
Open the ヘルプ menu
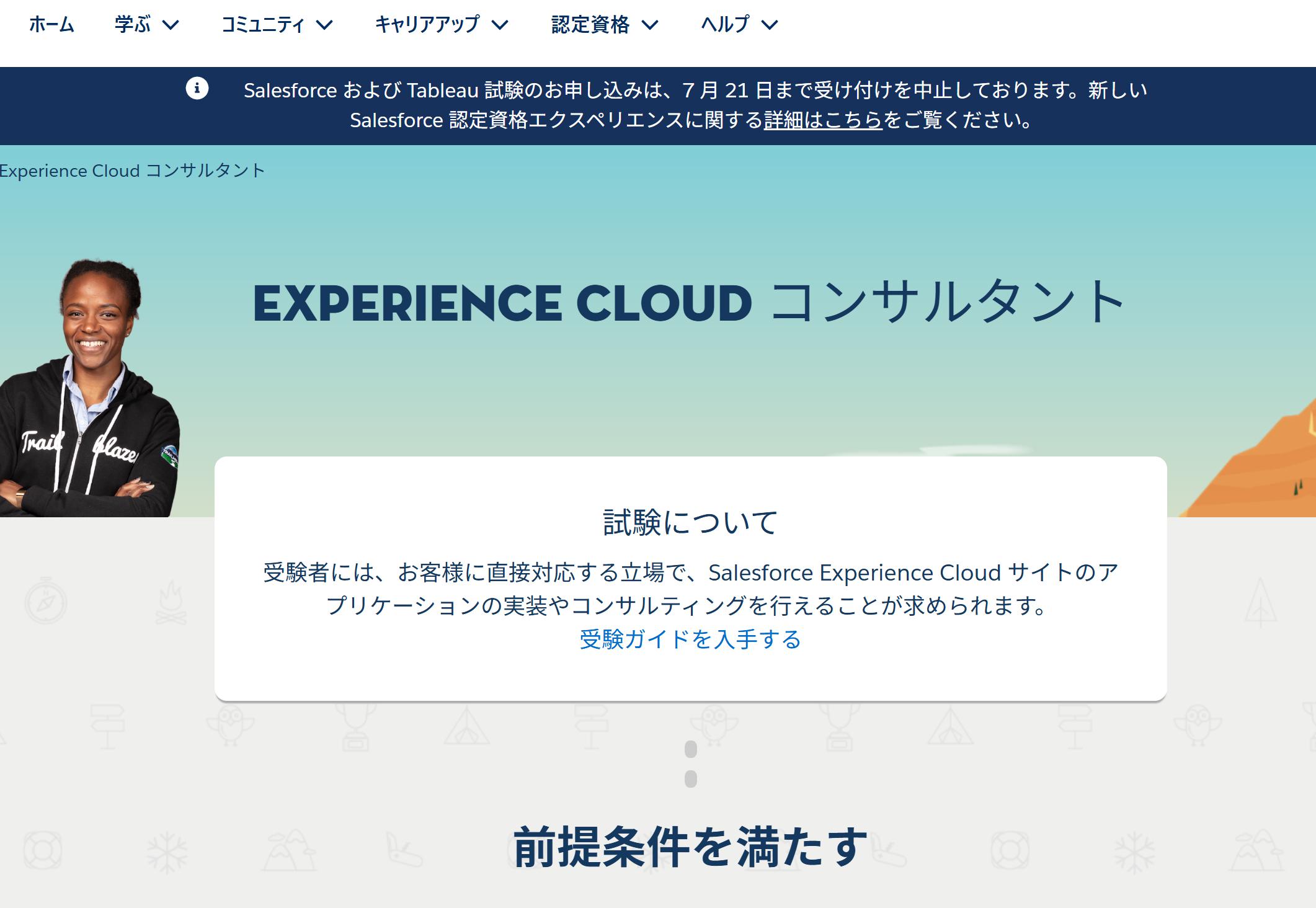click(x=725, y=25)
